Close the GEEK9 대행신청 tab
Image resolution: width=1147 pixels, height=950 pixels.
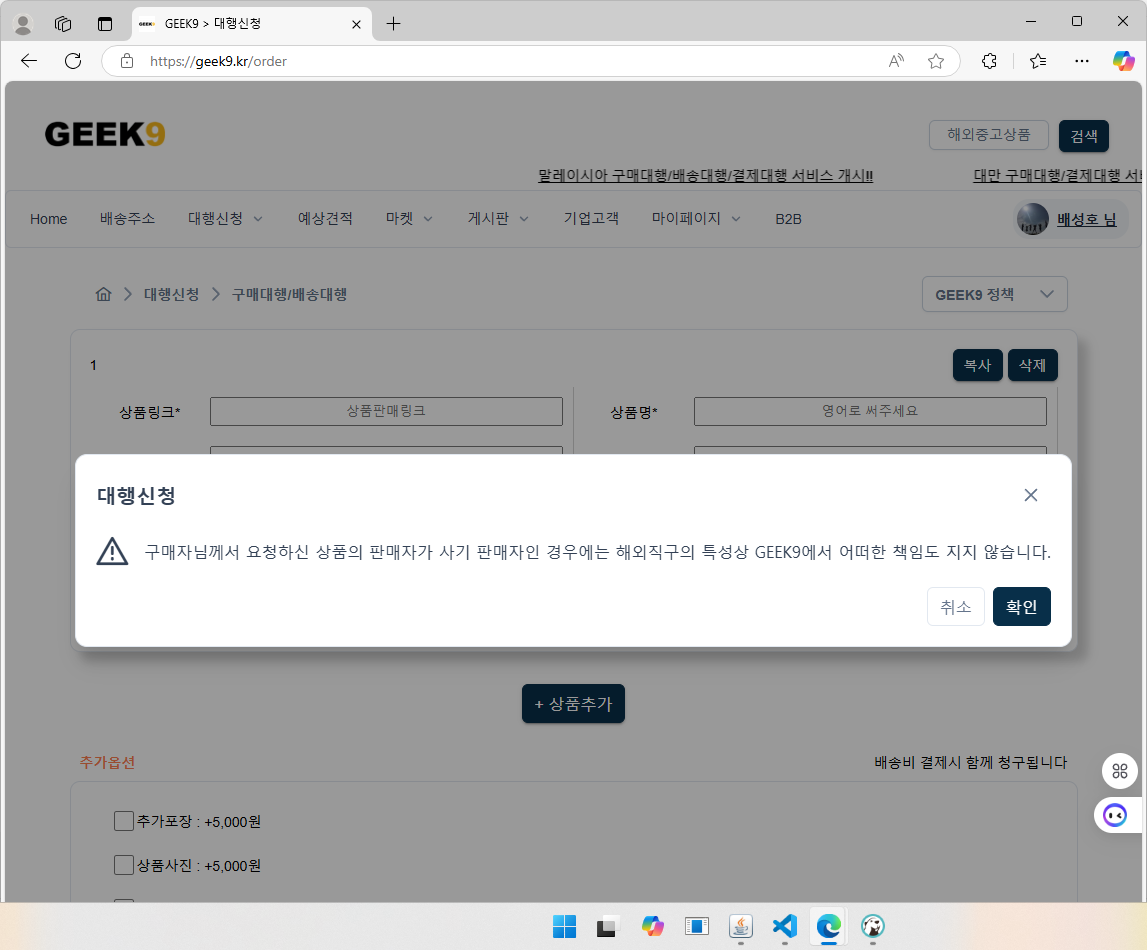(356, 24)
